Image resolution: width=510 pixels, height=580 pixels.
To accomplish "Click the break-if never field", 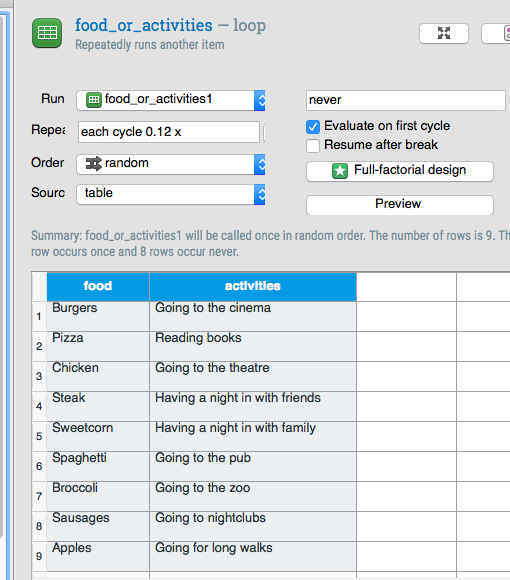I will (406, 100).
